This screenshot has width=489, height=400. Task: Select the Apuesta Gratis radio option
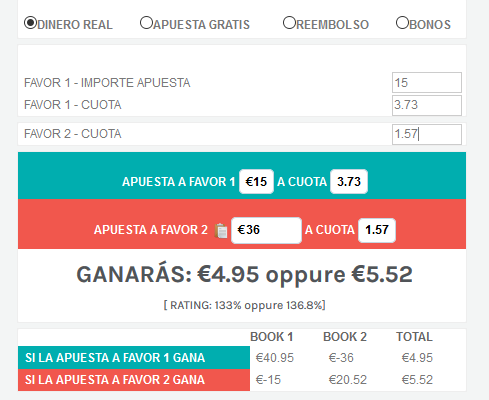(x=146, y=23)
